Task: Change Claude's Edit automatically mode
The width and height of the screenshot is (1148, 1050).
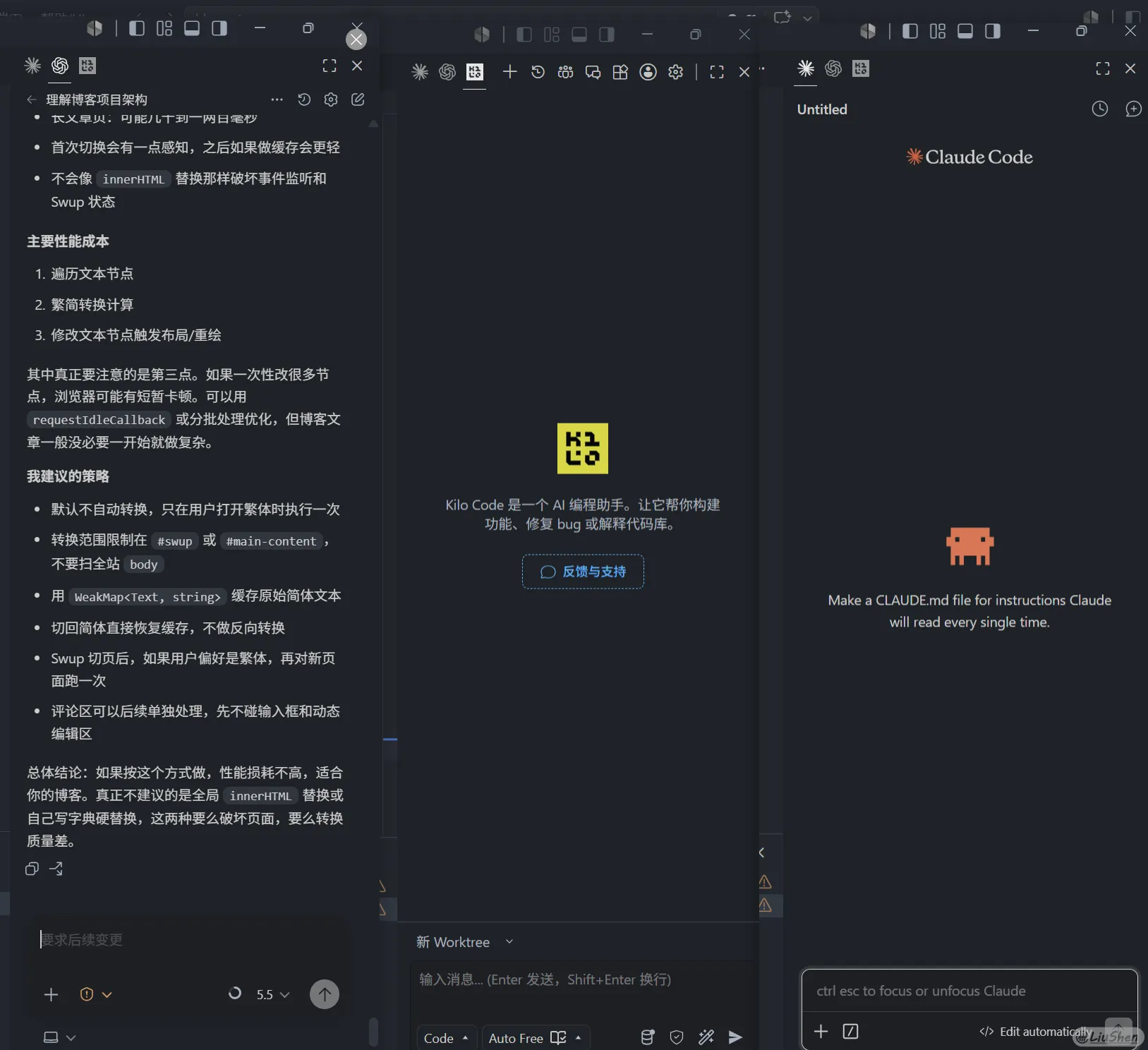Action: coord(1037,1032)
